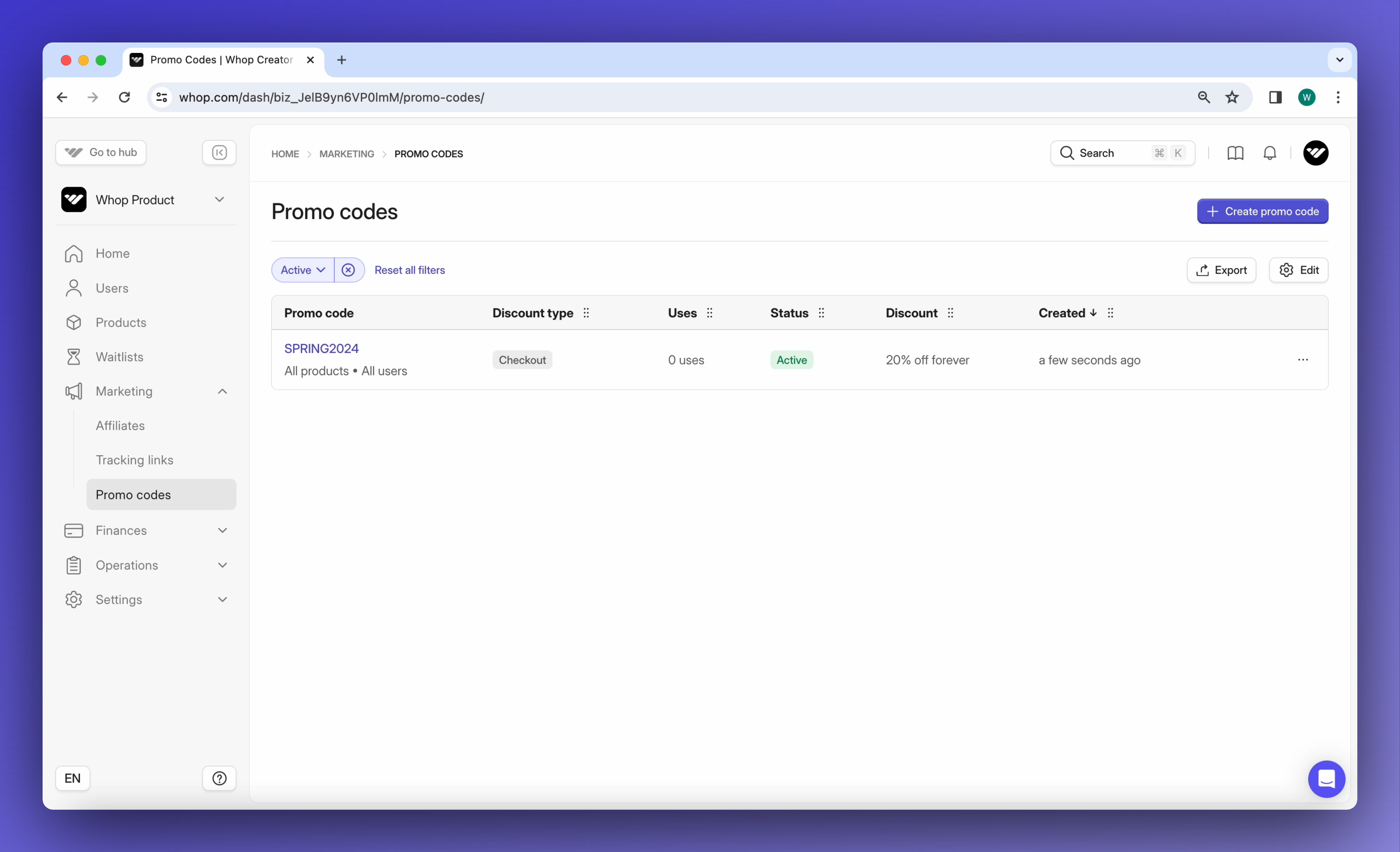The image size is (1400, 852).
Task: Open Status column options handle
Action: coord(821,313)
